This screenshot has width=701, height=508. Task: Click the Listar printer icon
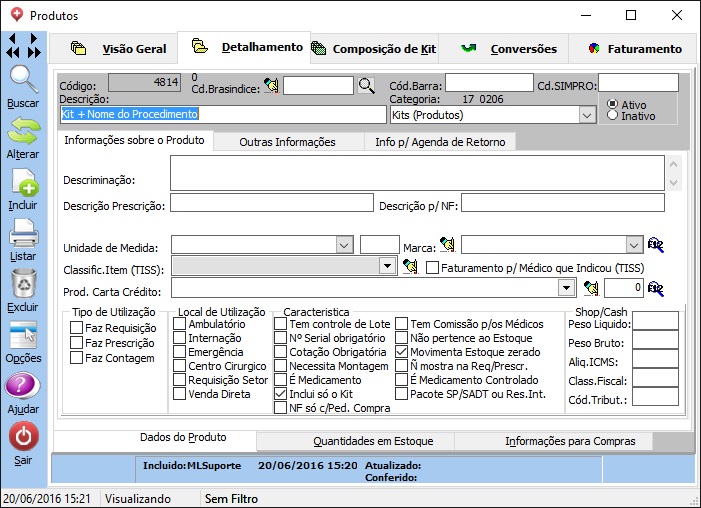[x=24, y=233]
